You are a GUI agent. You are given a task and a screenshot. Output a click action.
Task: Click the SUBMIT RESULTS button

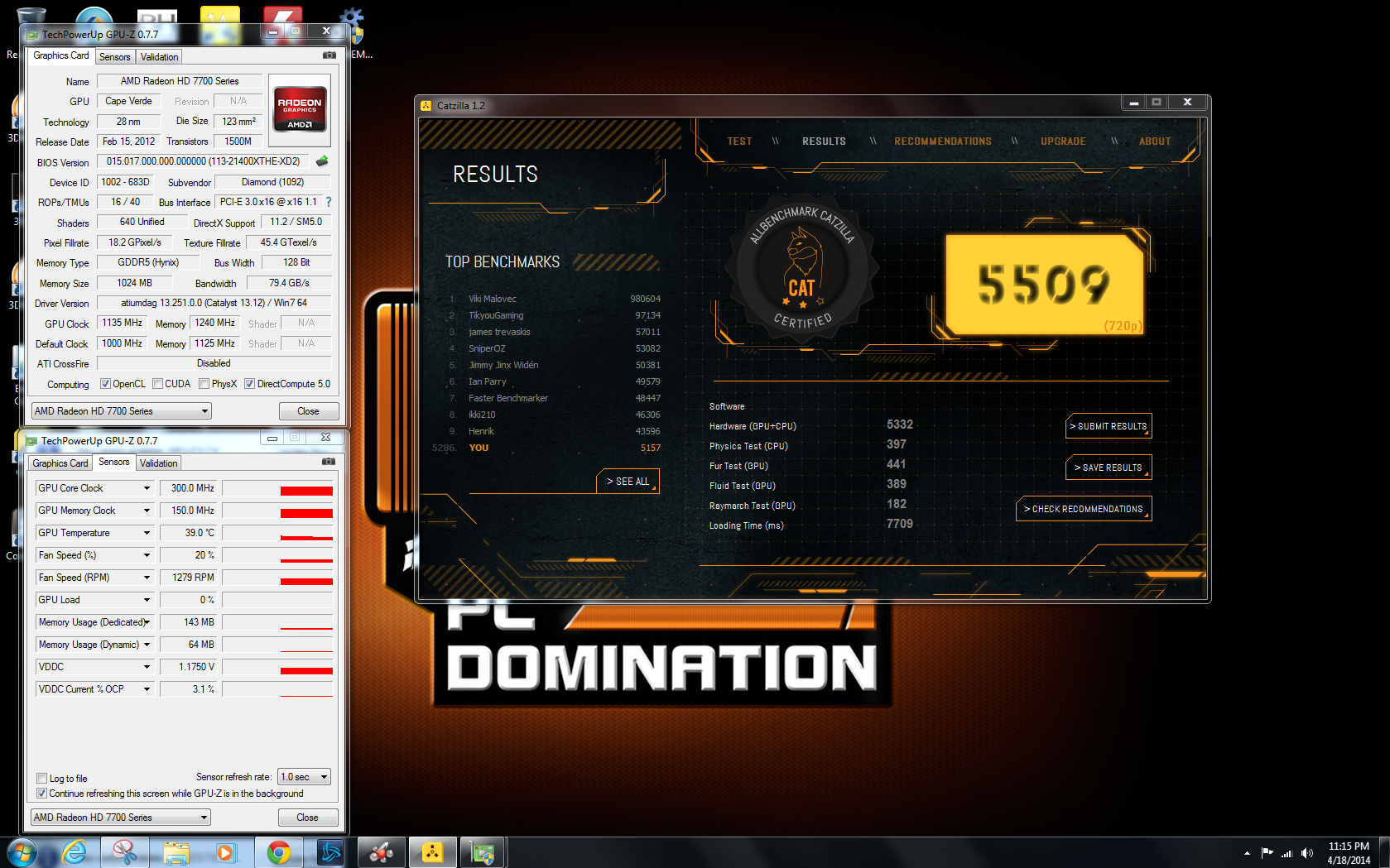[x=1109, y=426]
